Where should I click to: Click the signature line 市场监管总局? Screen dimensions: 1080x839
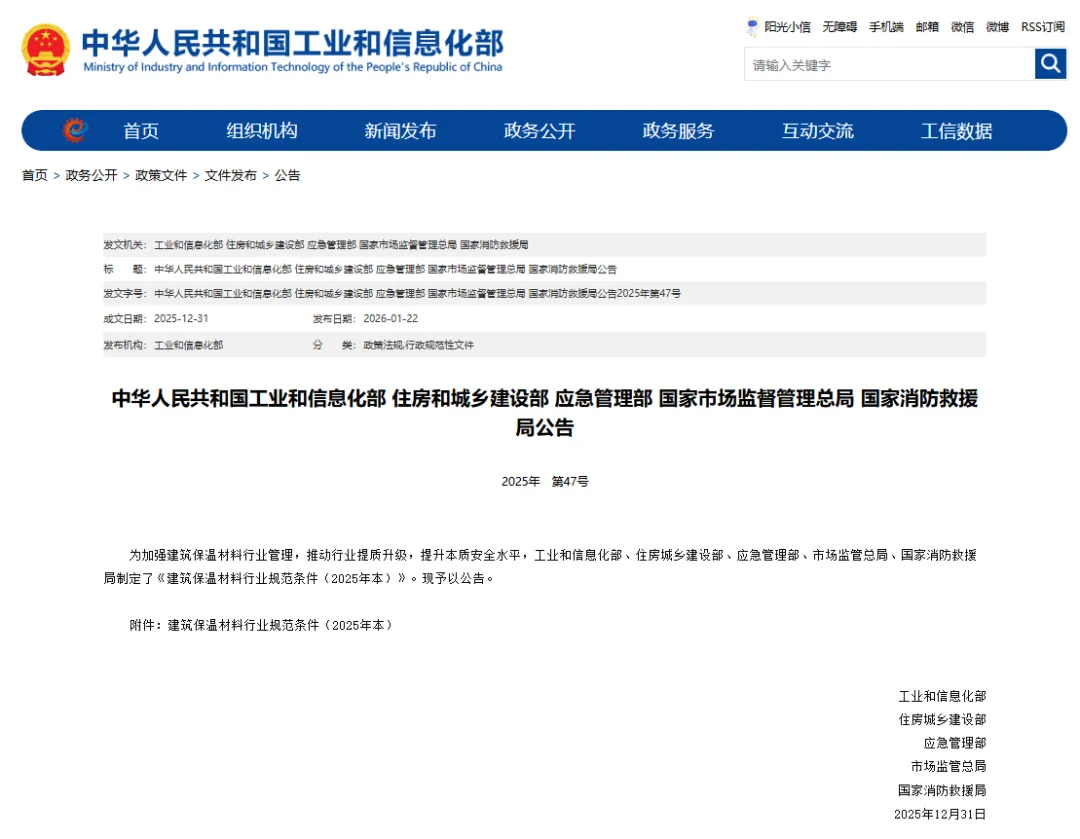click(x=948, y=766)
